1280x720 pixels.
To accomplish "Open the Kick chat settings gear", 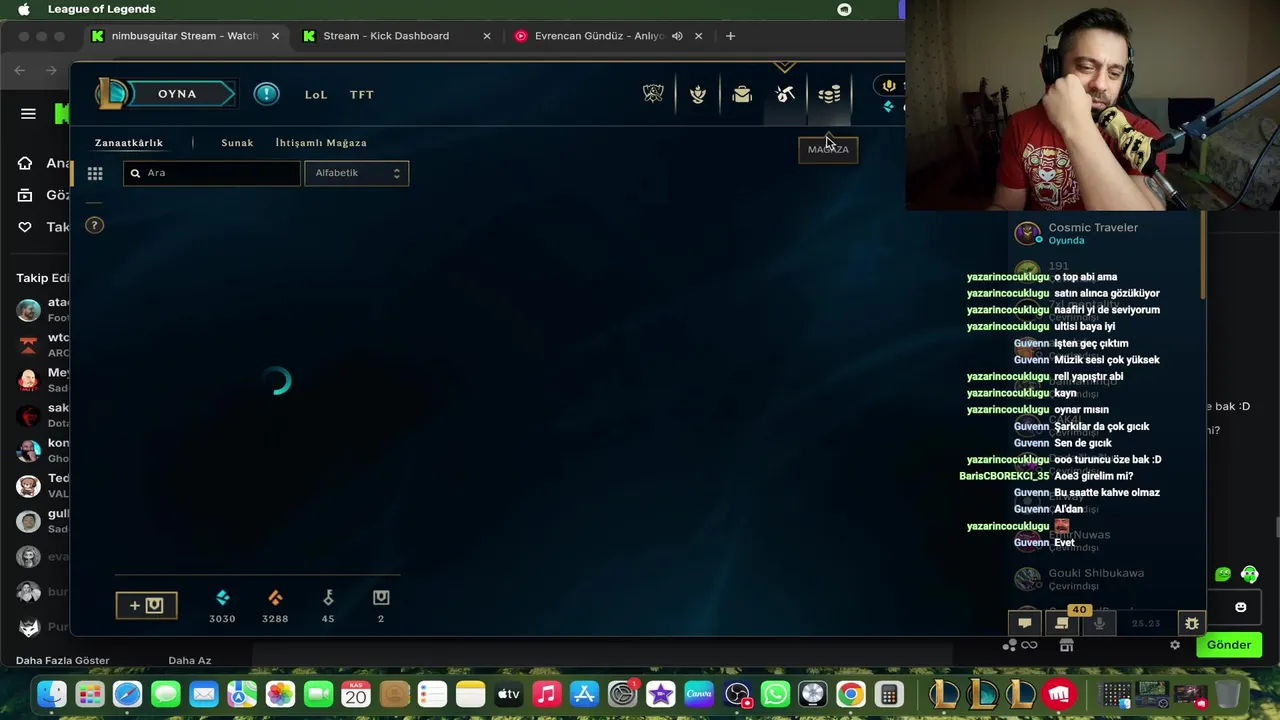I will pyautogui.click(x=1175, y=645).
